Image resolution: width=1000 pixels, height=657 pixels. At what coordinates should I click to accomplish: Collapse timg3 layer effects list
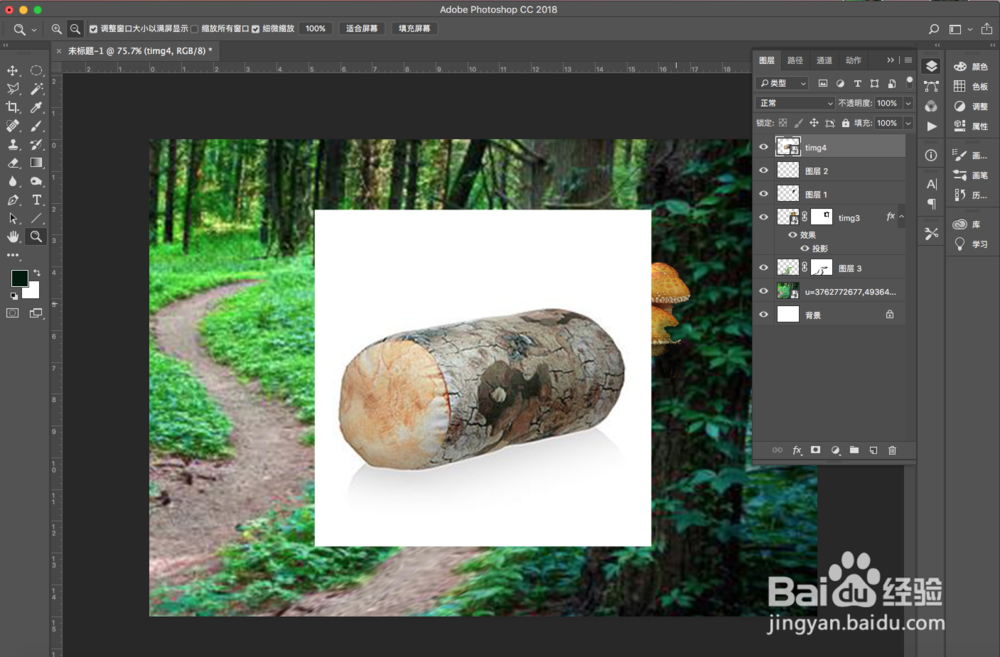point(902,217)
